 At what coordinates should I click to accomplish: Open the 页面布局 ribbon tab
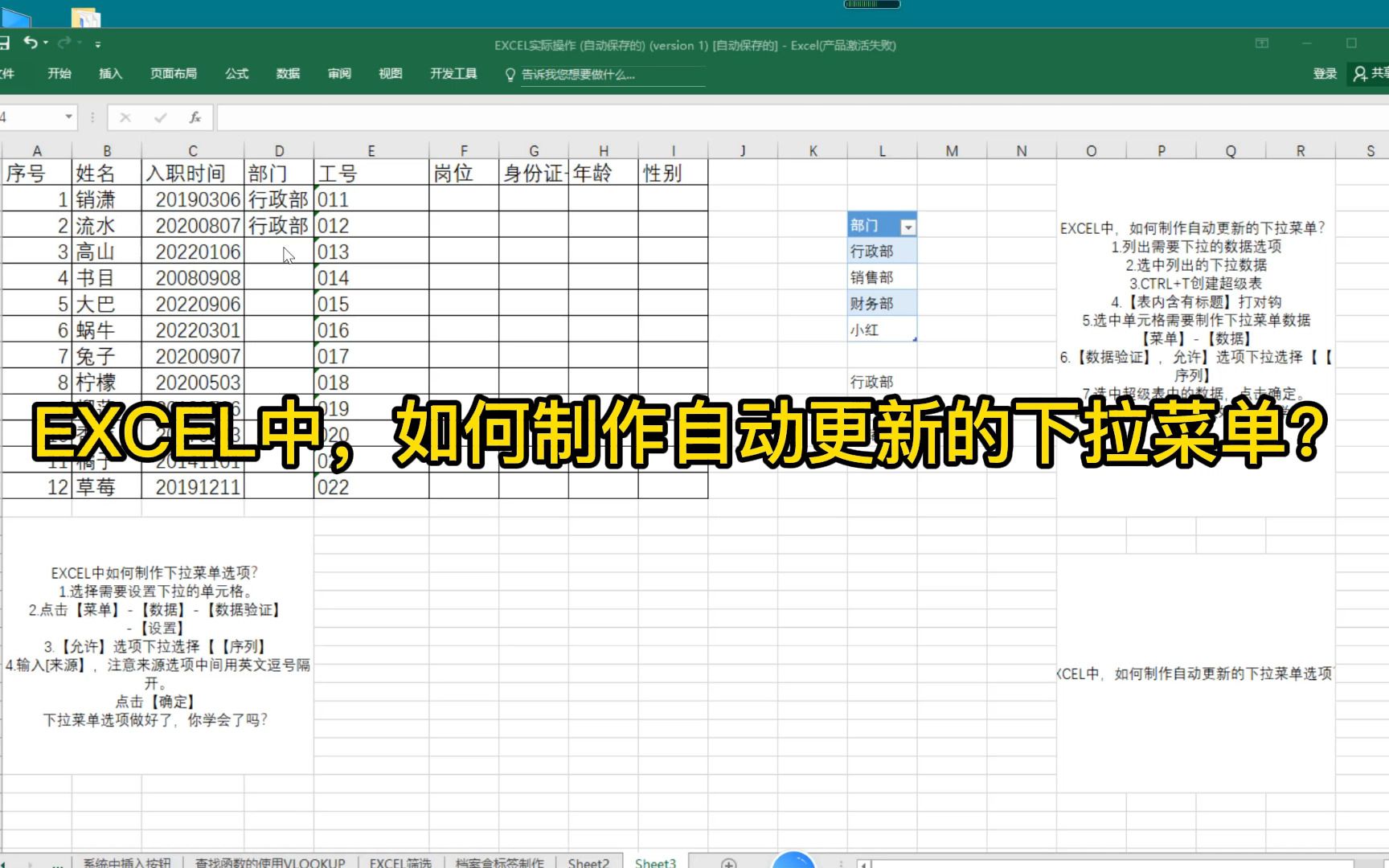click(x=174, y=74)
